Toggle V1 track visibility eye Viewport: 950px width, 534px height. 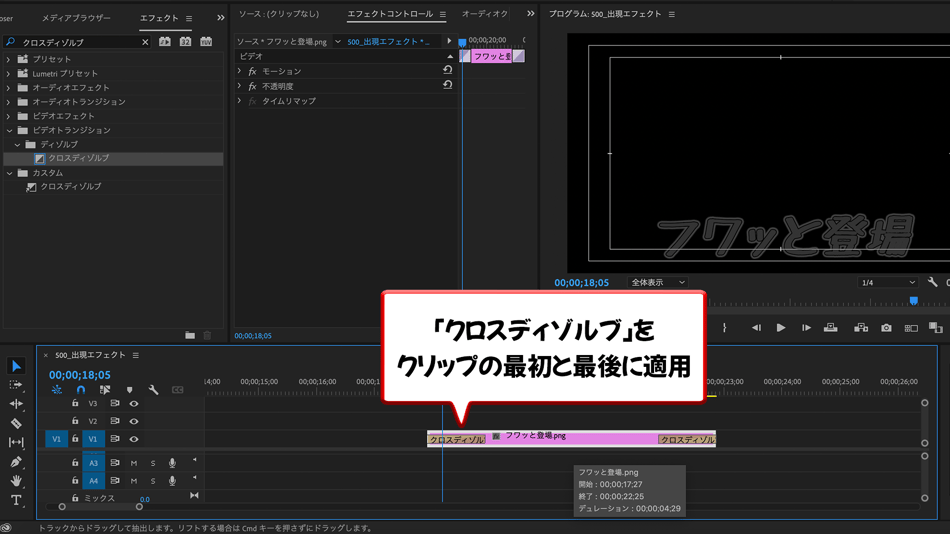click(x=134, y=439)
